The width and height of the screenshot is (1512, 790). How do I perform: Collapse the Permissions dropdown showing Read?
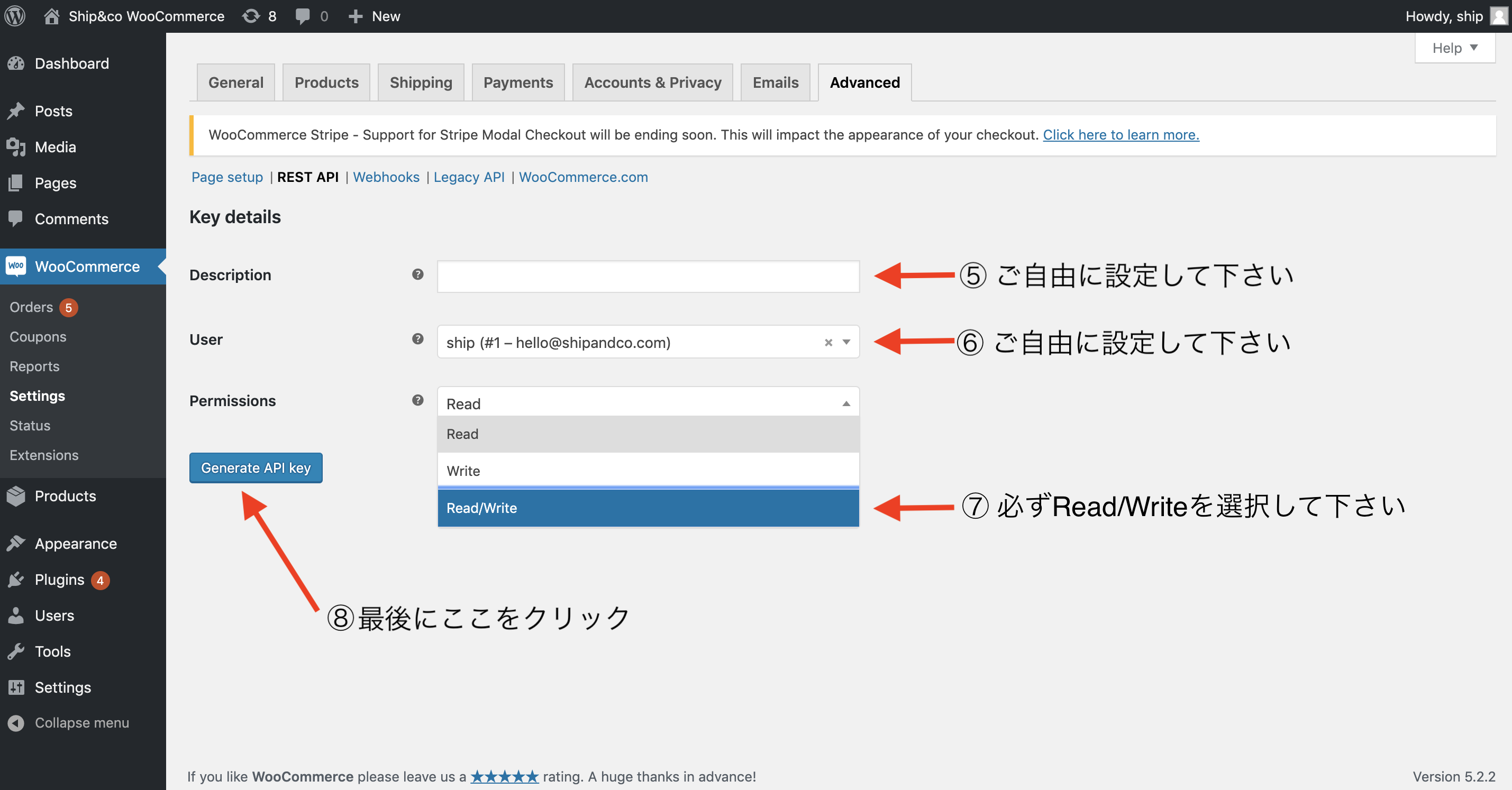pos(648,403)
